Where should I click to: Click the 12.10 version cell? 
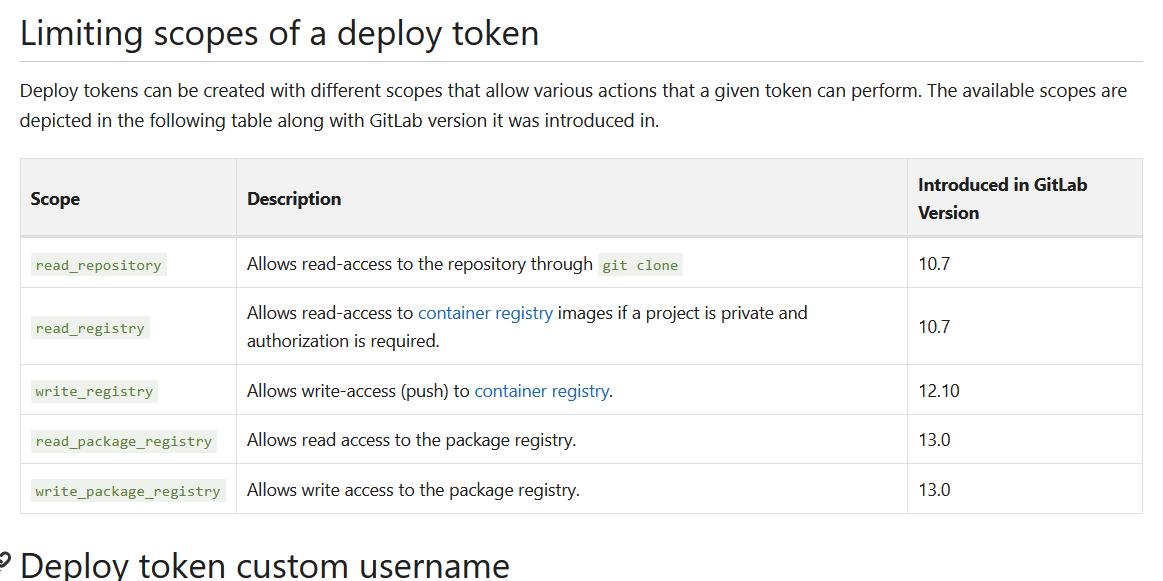(938, 391)
